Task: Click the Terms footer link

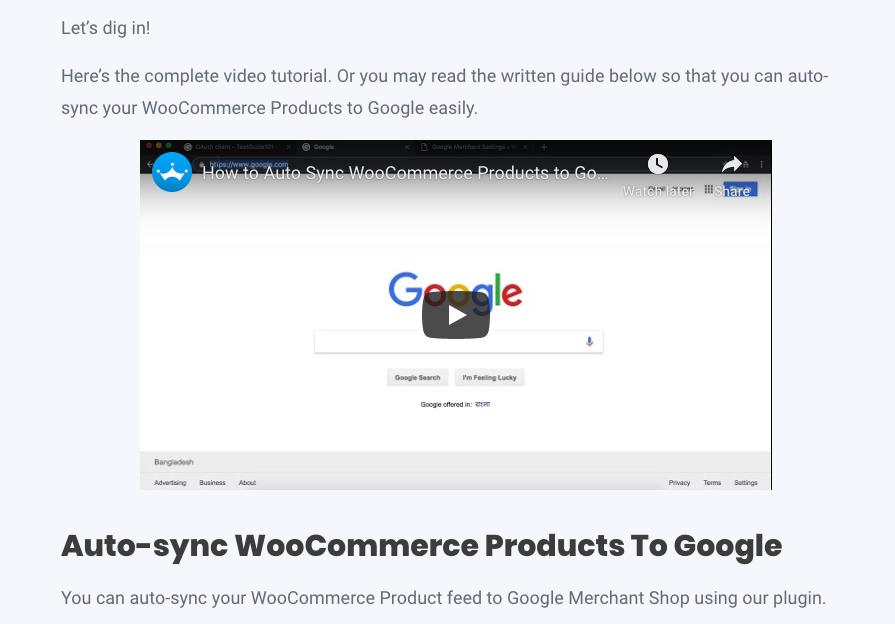Action: pyautogui.click(x=712, y=482)
